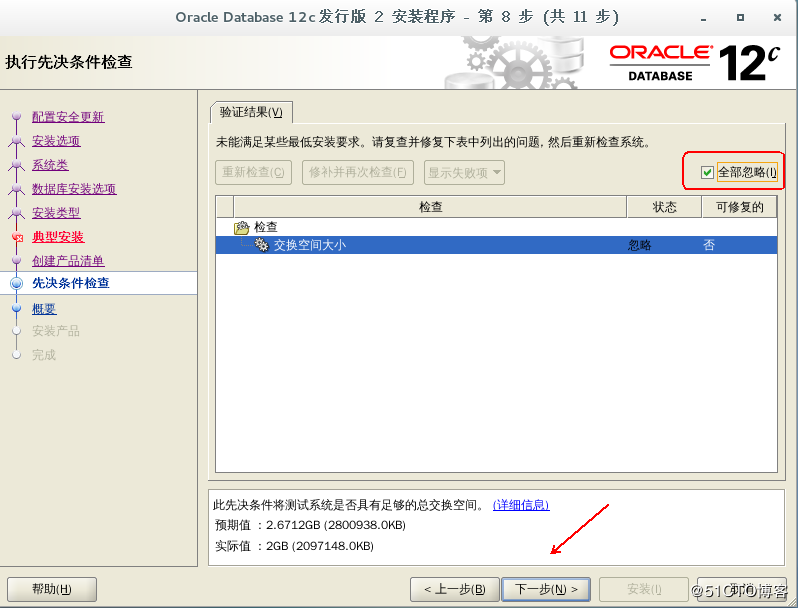Select the 交换空间大小 row
Viewport: 798px width, 608px height.
pyautogui.click(x=496, y=245)
